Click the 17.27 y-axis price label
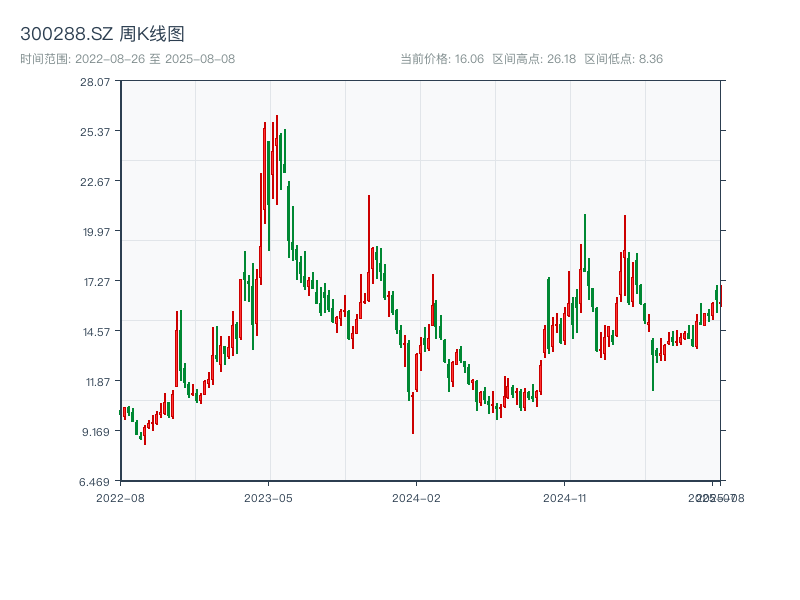Viewport: 800px width, 600px height. point(95,282)
